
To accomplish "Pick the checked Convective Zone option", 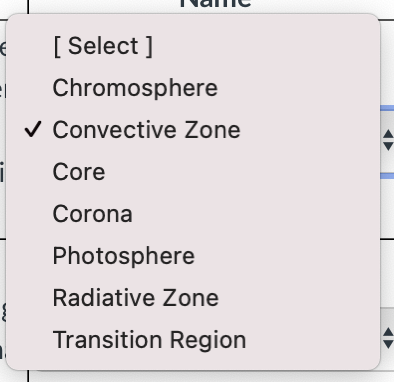I will pos(193,130).
